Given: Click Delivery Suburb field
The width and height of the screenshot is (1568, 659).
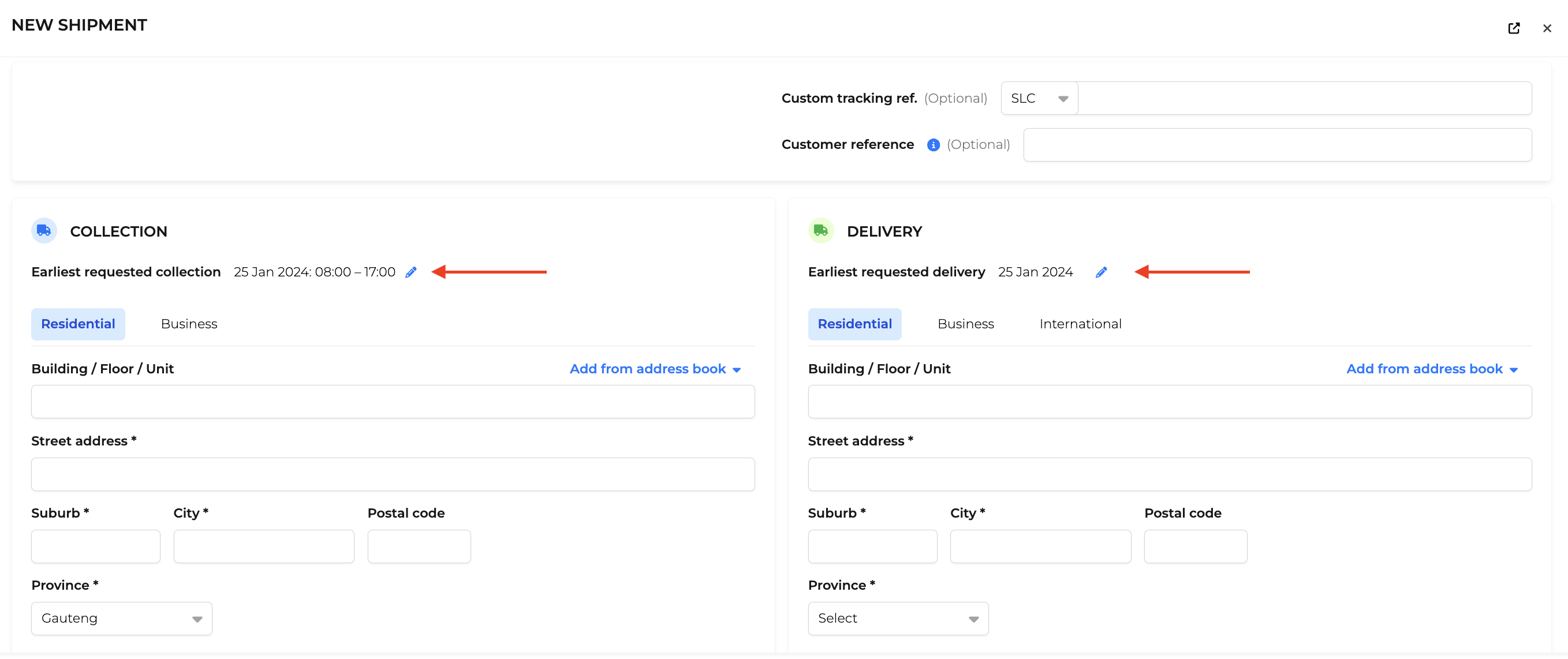Looking at the screenshot, I should pyautogui.click(x=872, y=546).
